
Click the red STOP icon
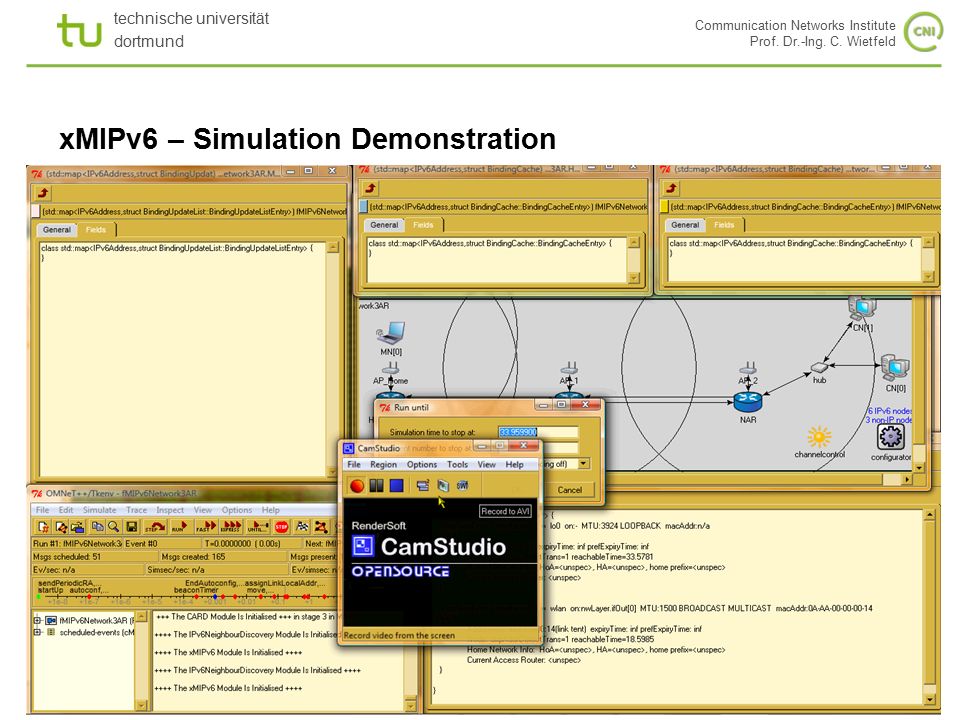coord(282,527)
